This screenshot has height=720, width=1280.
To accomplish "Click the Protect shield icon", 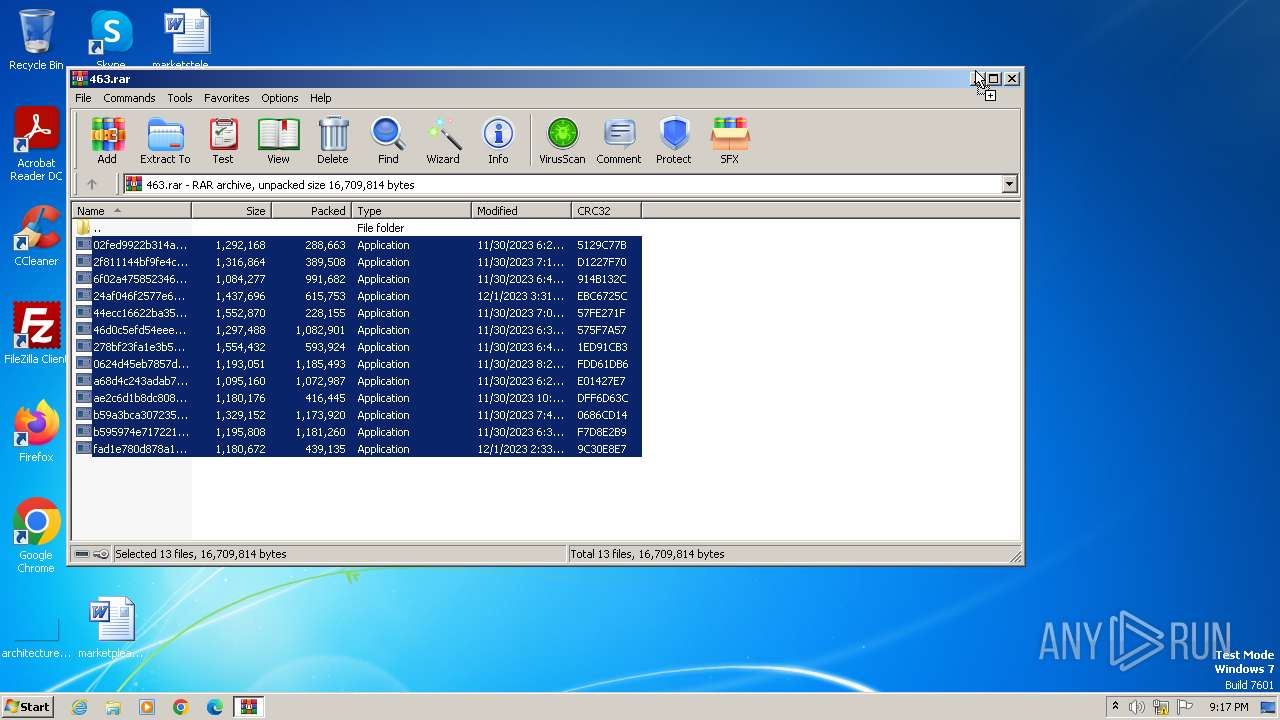I will [x=674, y=141].
